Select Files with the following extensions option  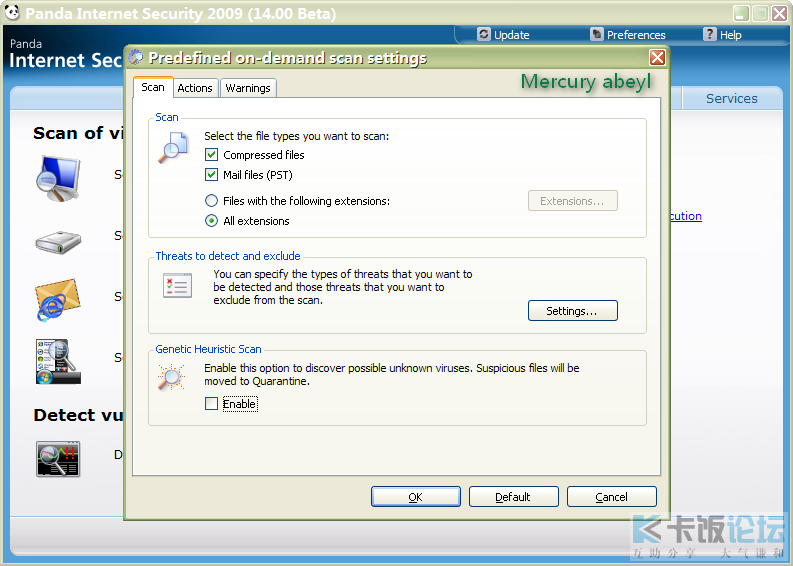point(211,201)
